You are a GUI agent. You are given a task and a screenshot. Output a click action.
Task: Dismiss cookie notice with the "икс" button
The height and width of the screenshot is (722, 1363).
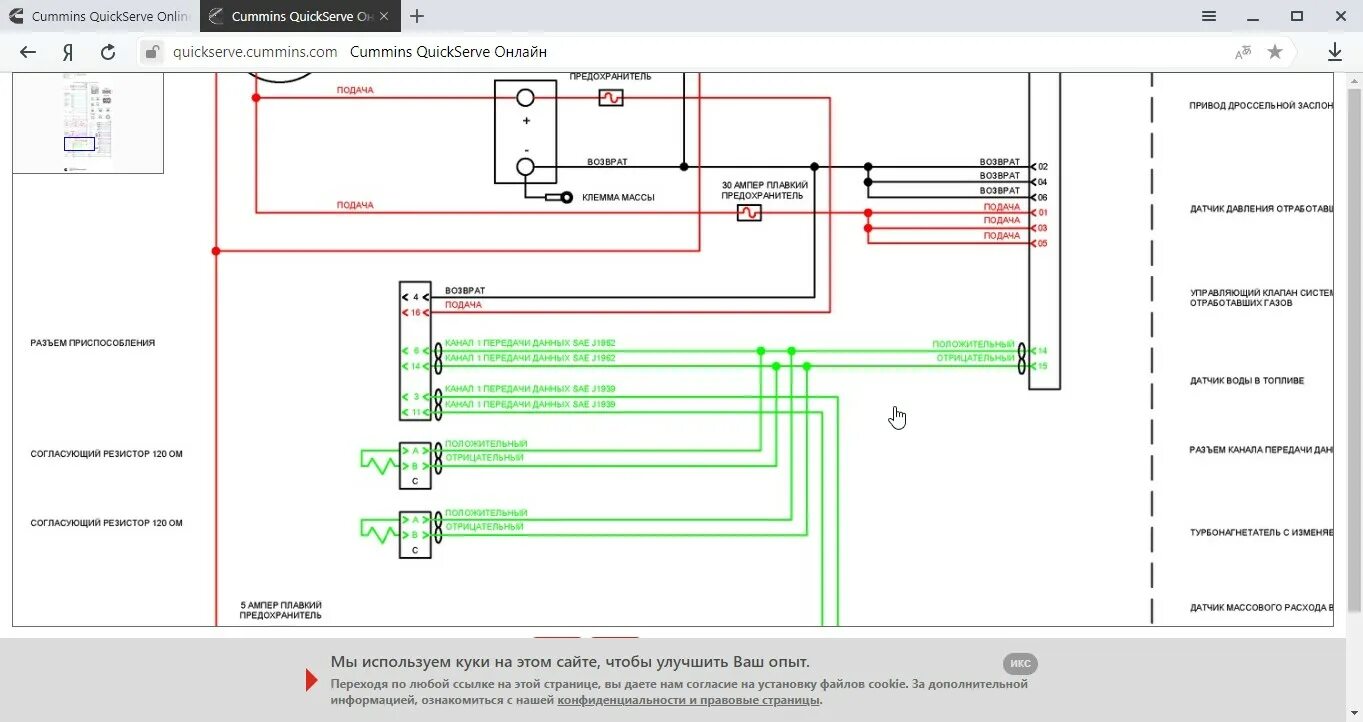pos(1020,663)
